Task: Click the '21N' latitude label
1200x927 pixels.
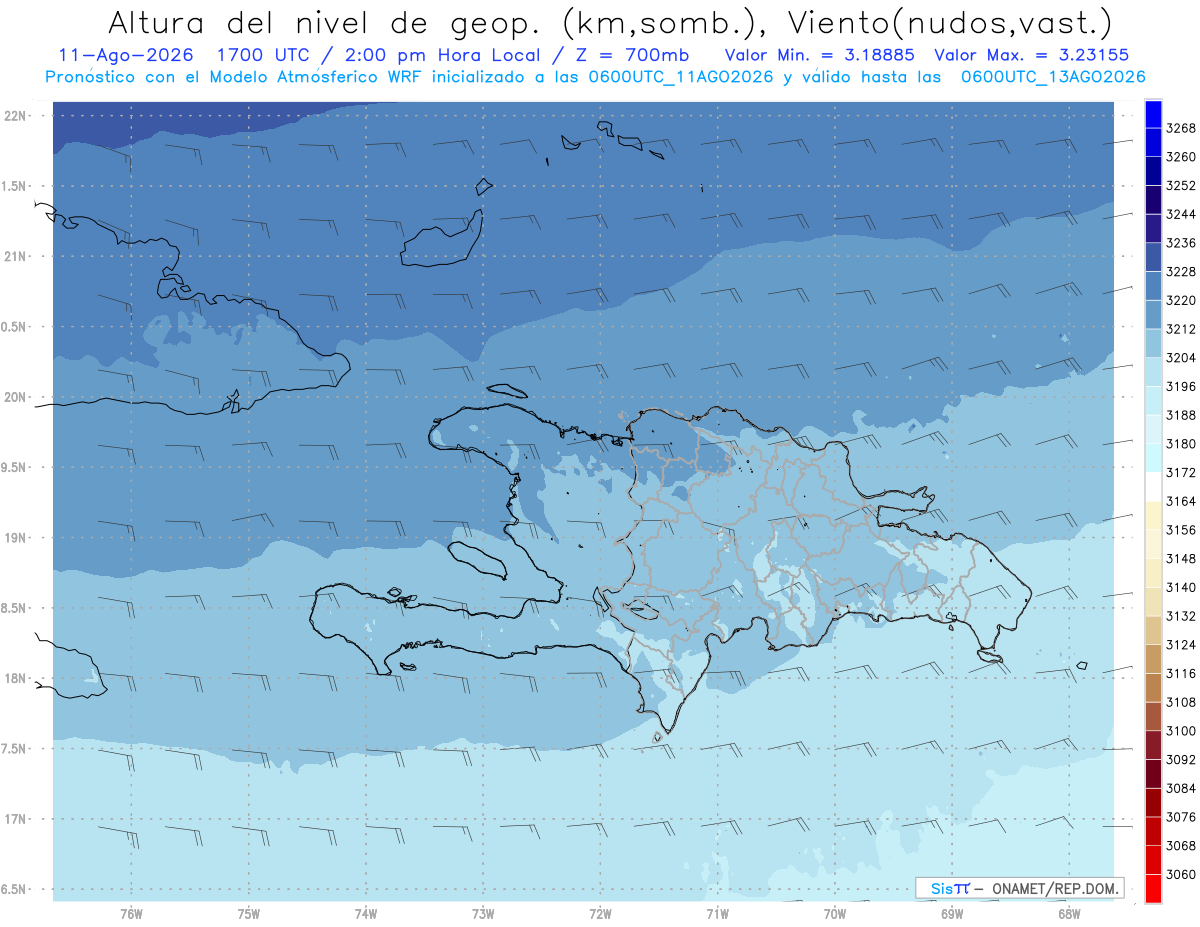Action: [15, 257]
